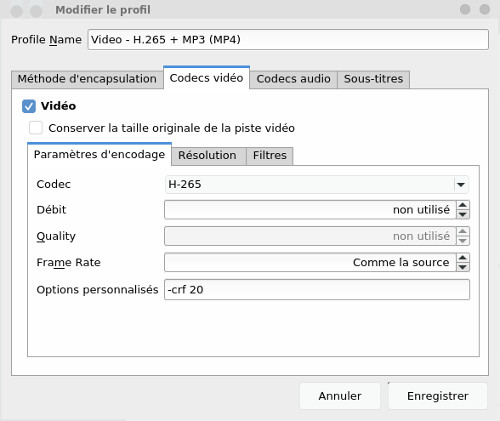Open the Méthode d'encapsulation tab

[87, 79]
